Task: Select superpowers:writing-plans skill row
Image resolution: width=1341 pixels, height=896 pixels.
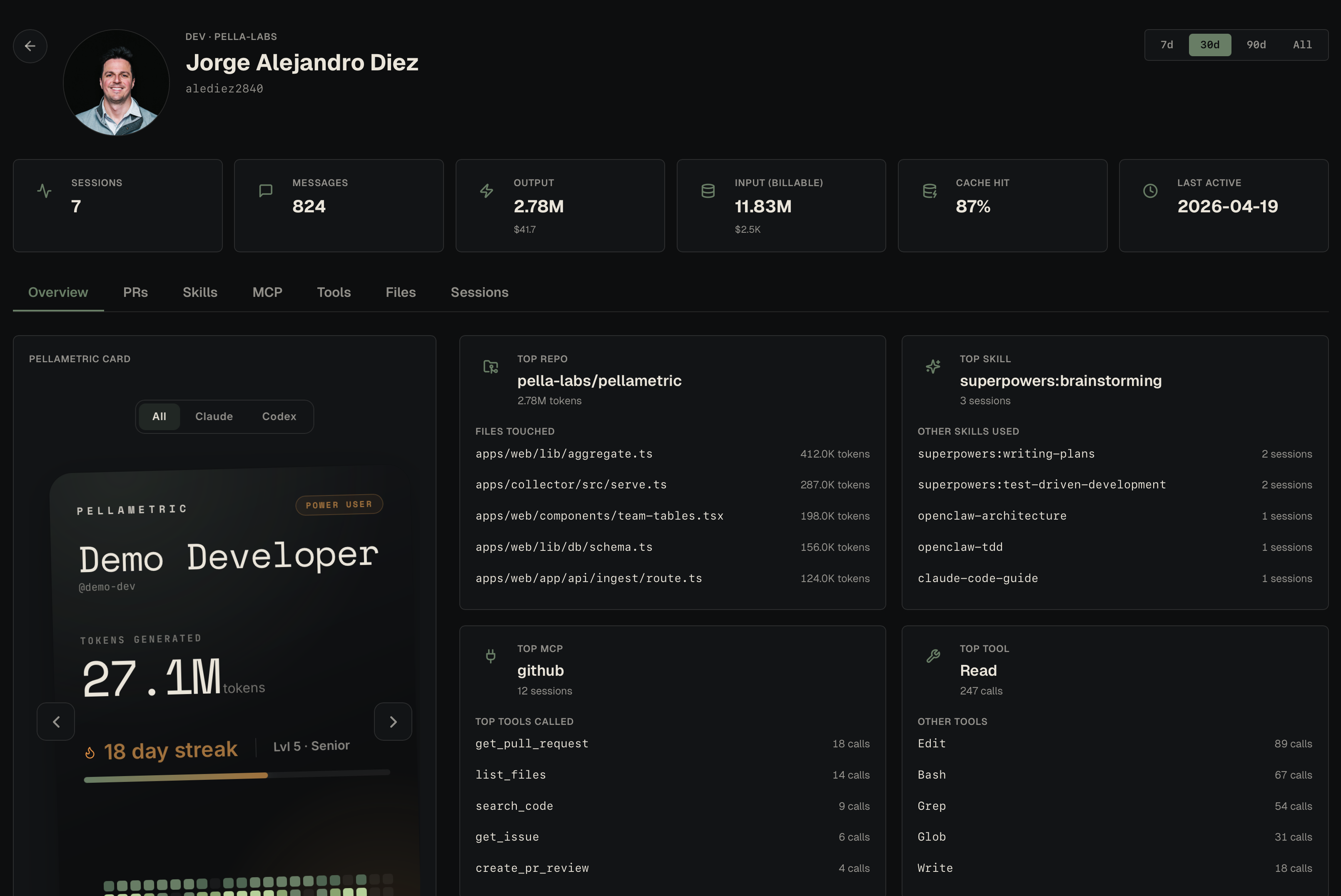Action: [x=1114, y=454]
